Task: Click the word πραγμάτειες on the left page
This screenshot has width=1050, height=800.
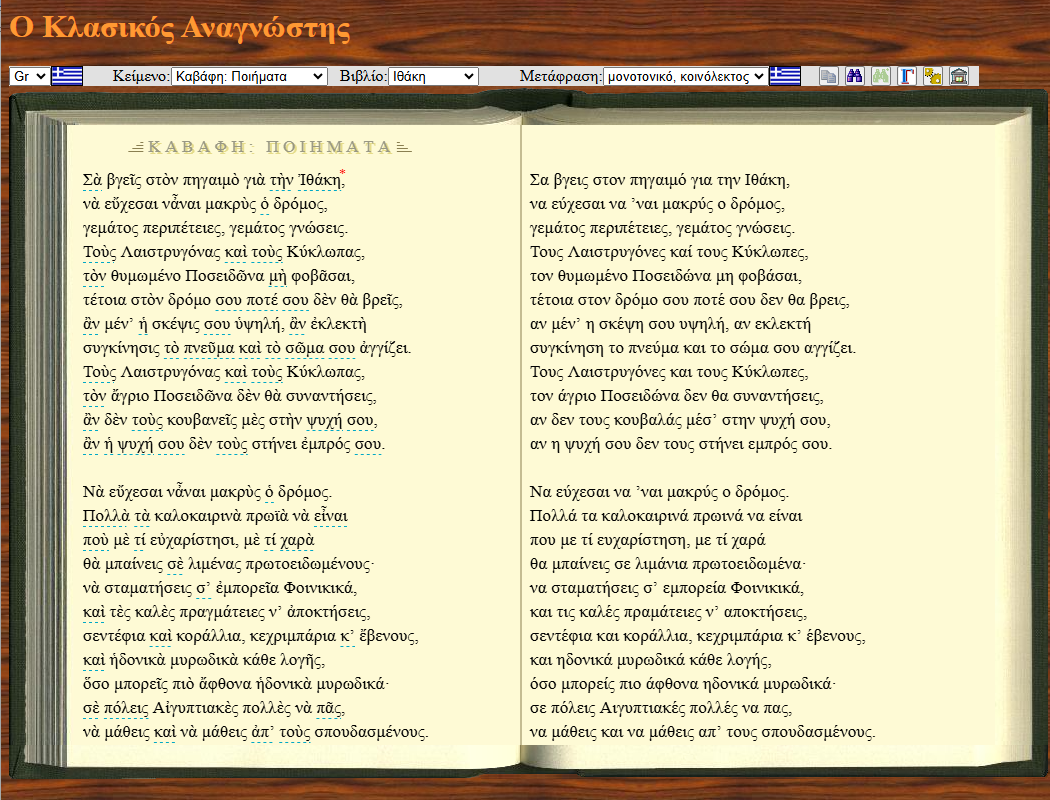Action: tap(223, 613)
